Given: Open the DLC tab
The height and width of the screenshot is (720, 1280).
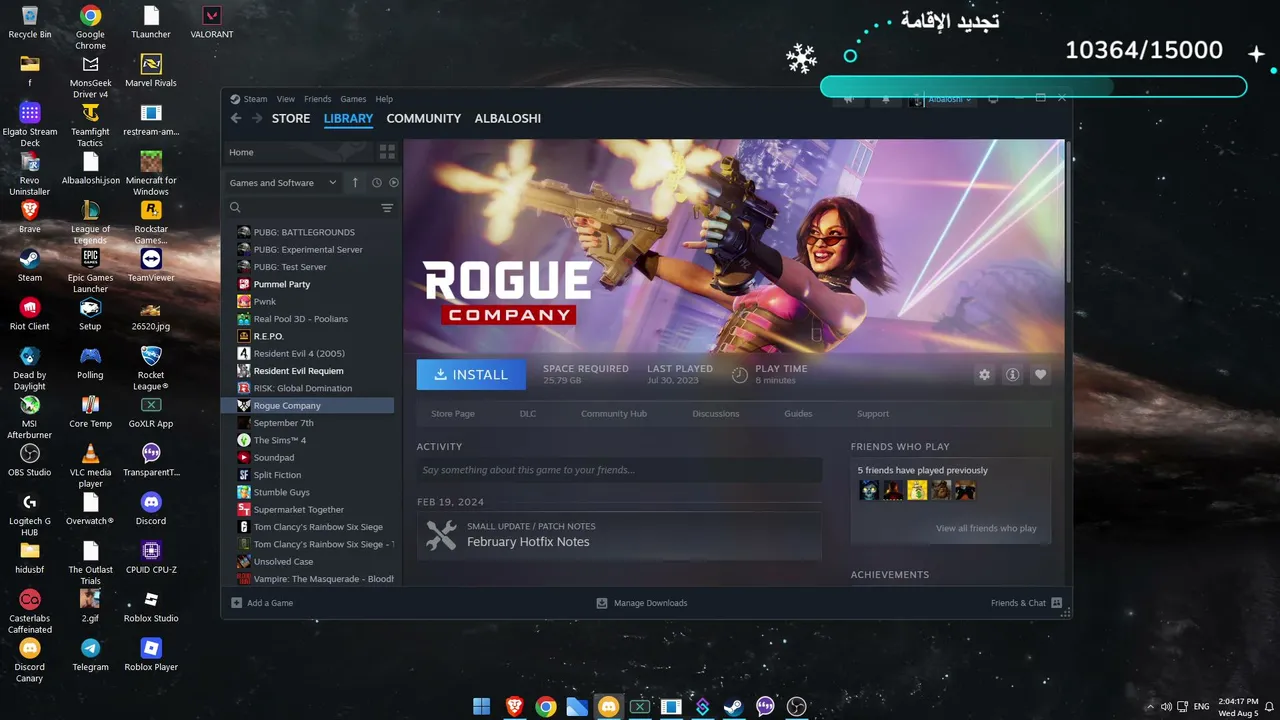Looking at the screenshot, I should click(528, 414).
